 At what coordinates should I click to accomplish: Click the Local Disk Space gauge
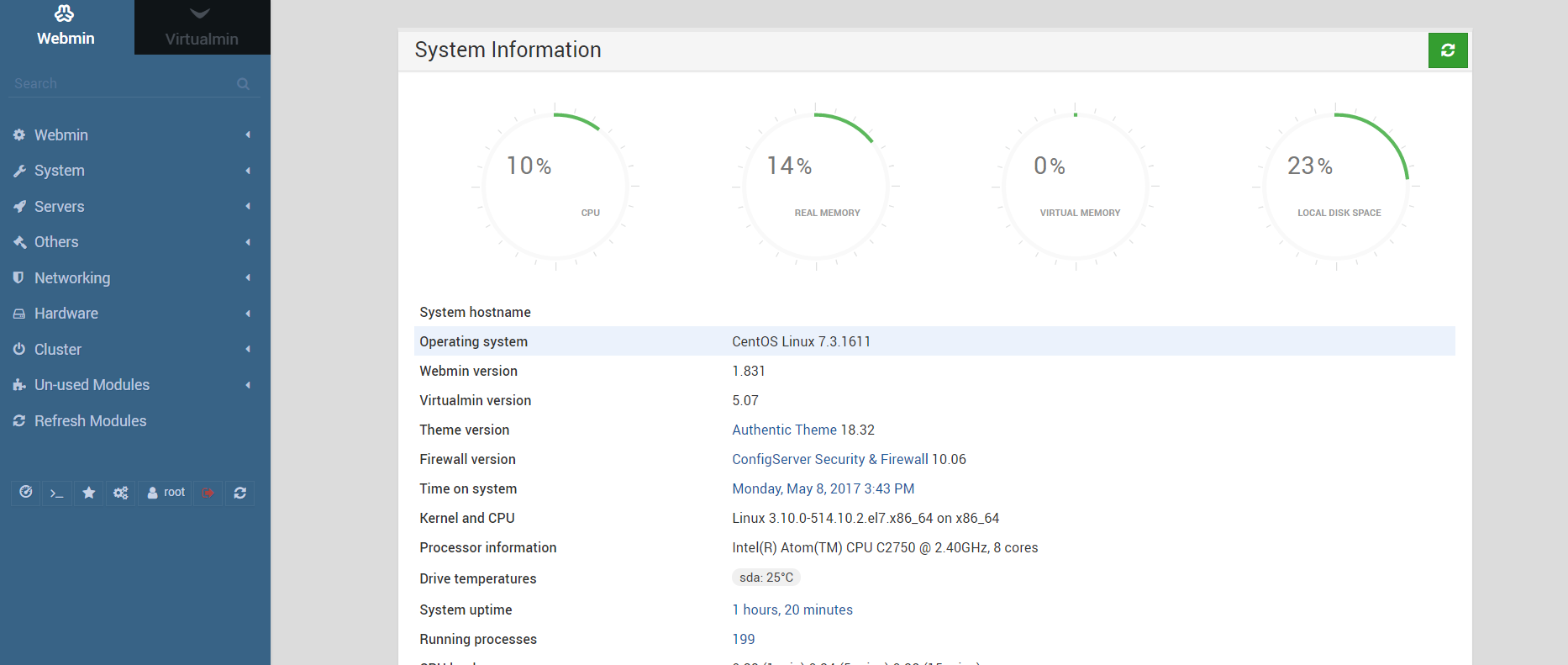coord(1335,187)
